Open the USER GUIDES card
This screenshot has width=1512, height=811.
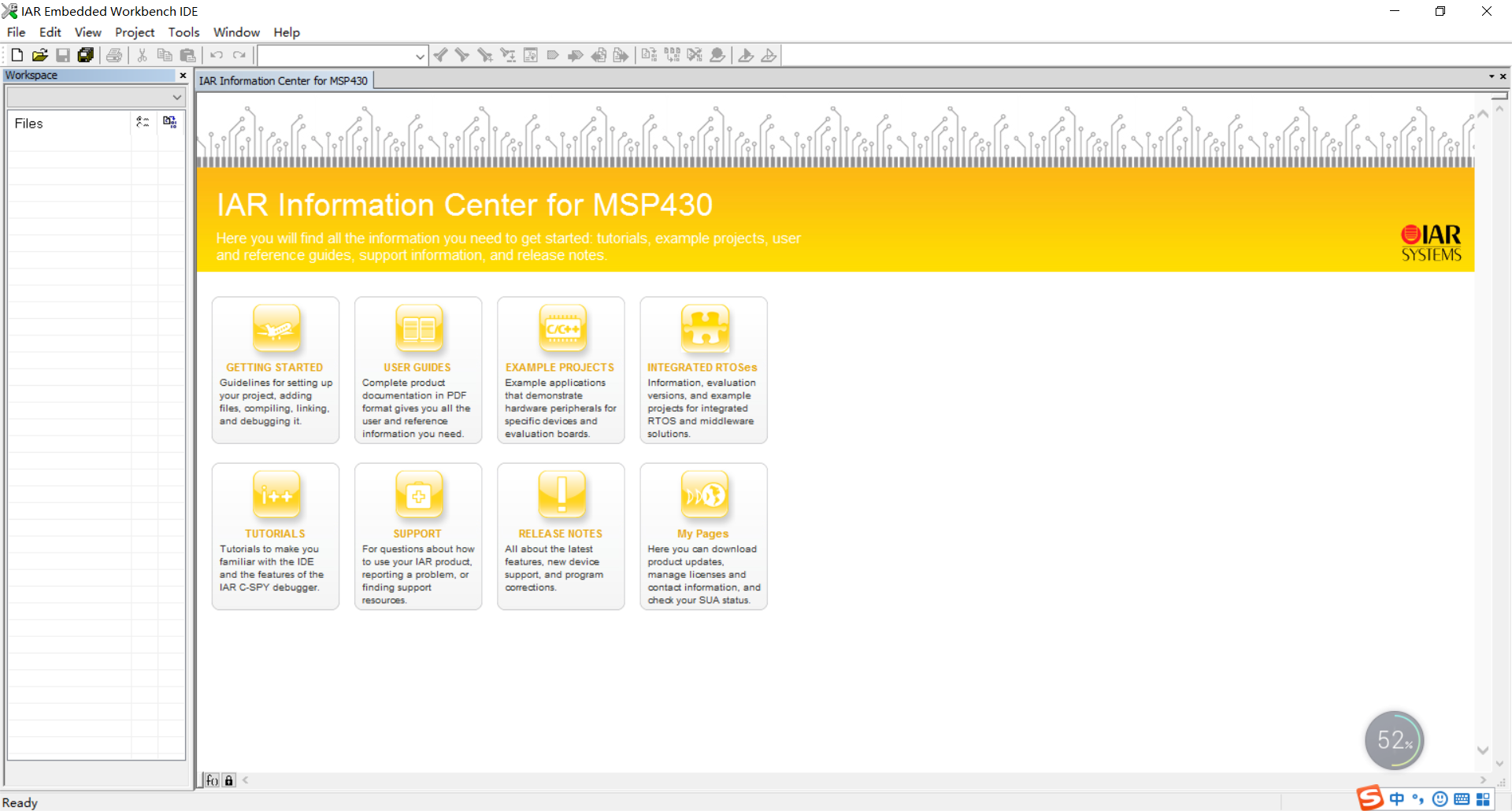point(418,369)
